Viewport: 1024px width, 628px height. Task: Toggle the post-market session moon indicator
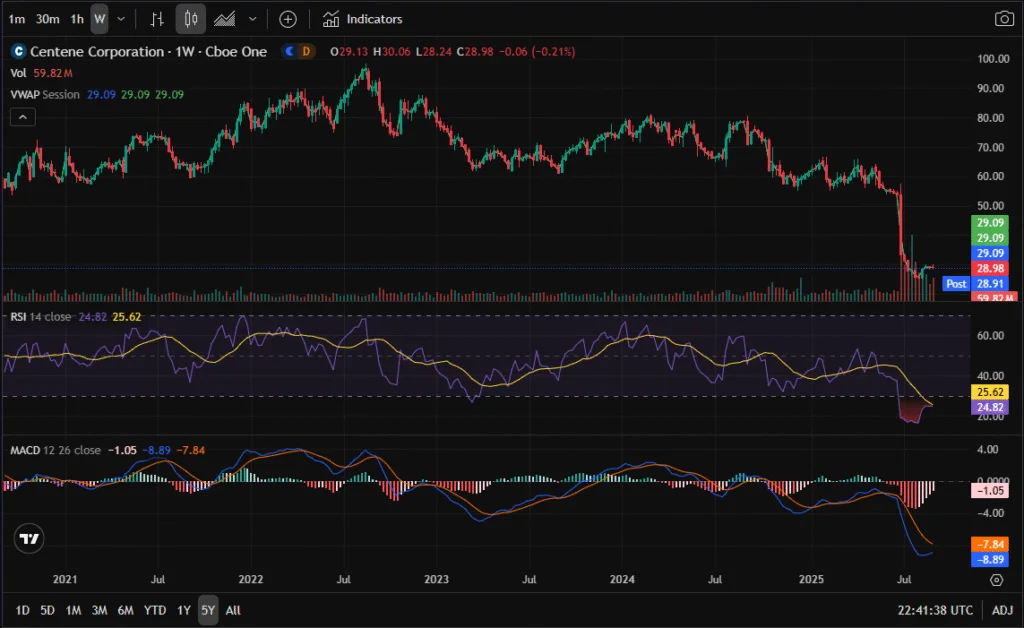coord(290,51)
